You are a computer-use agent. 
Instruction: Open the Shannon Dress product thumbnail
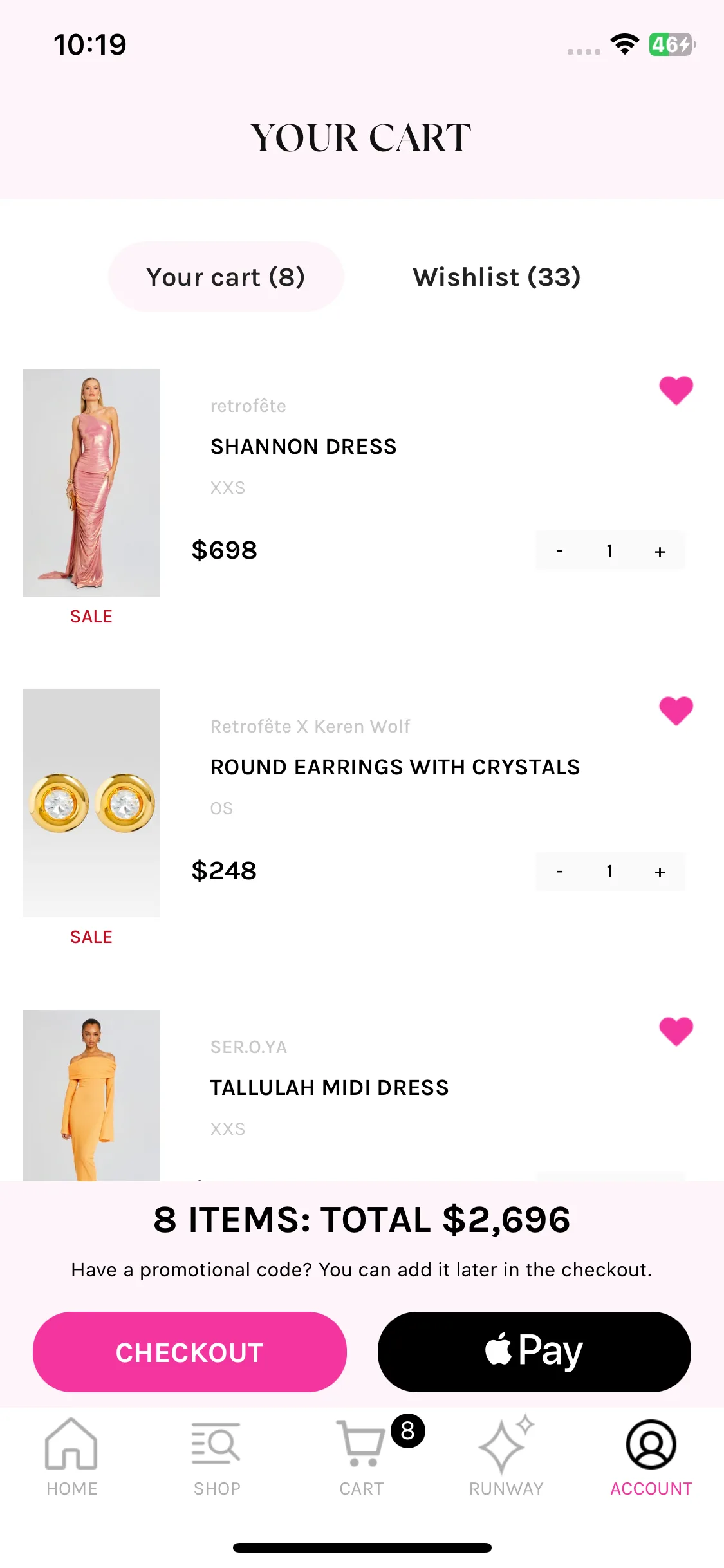[x=91, y=483]
